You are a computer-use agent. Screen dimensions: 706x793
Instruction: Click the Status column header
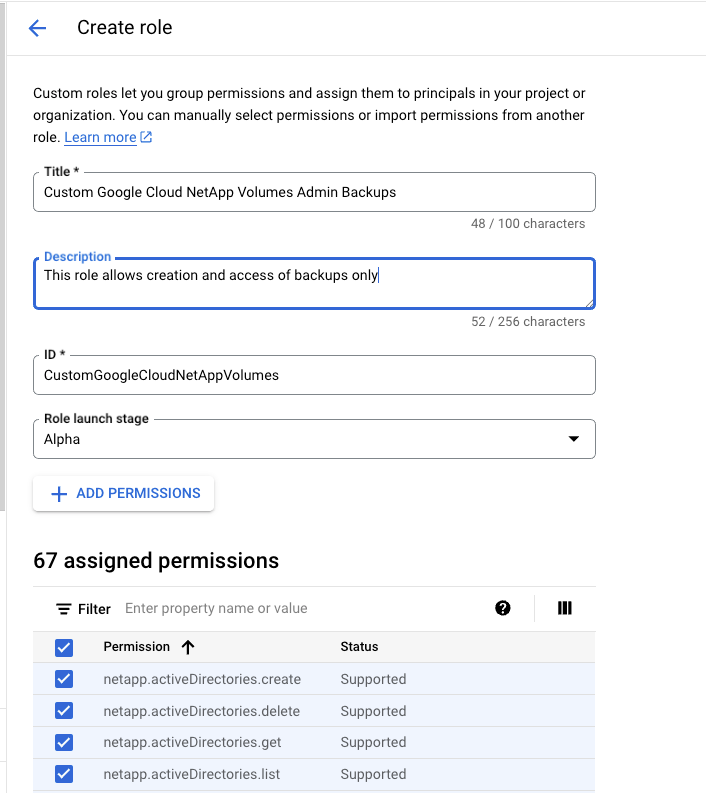tap(359, 647)
